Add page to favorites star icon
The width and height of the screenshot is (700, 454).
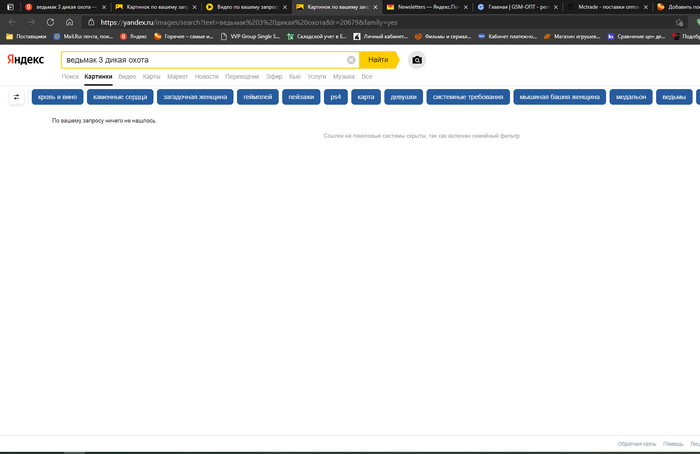click(679, 22)
